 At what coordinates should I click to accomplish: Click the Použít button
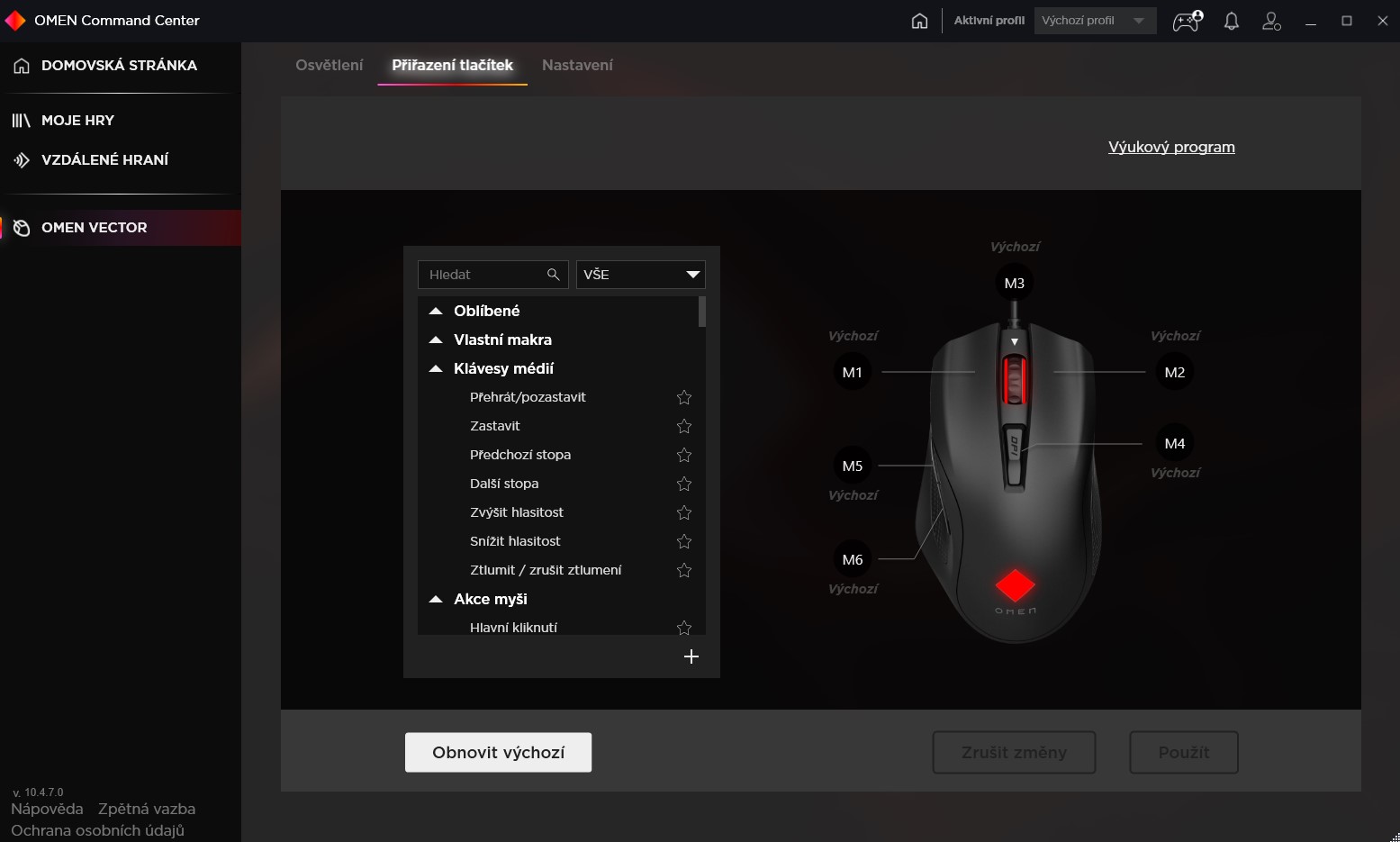[1184, 752]
